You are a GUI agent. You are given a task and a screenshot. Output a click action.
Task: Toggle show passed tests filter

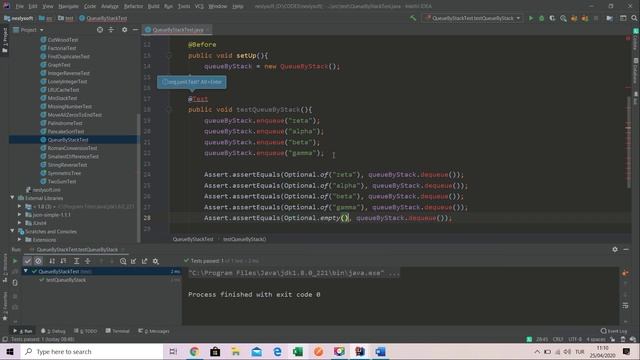(28, 261)
